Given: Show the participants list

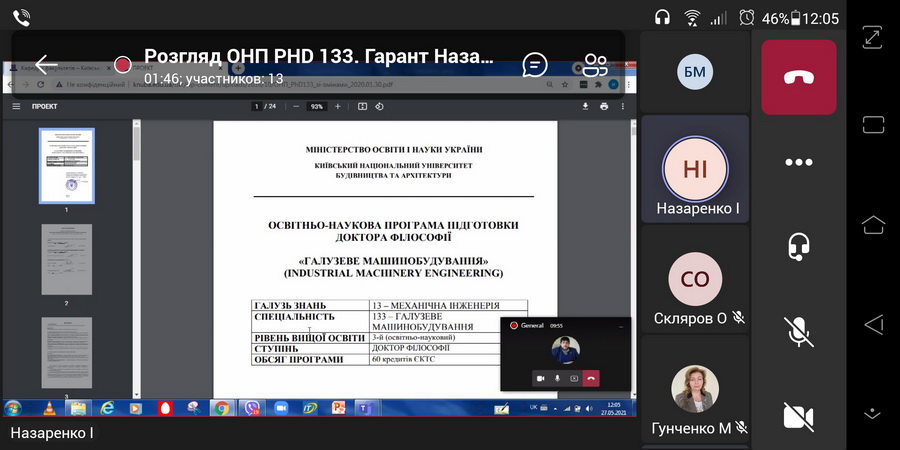Looking at the screenshot, I should 596,65.
